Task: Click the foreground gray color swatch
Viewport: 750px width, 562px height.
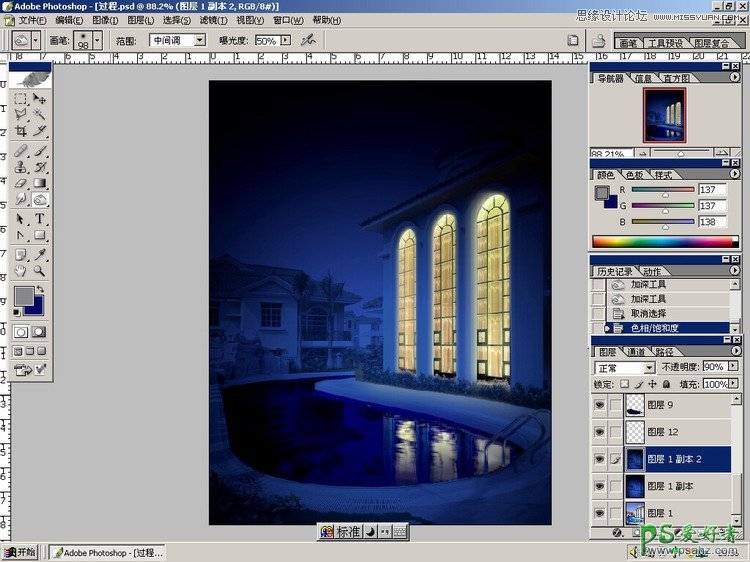Action: pos(23,297)
